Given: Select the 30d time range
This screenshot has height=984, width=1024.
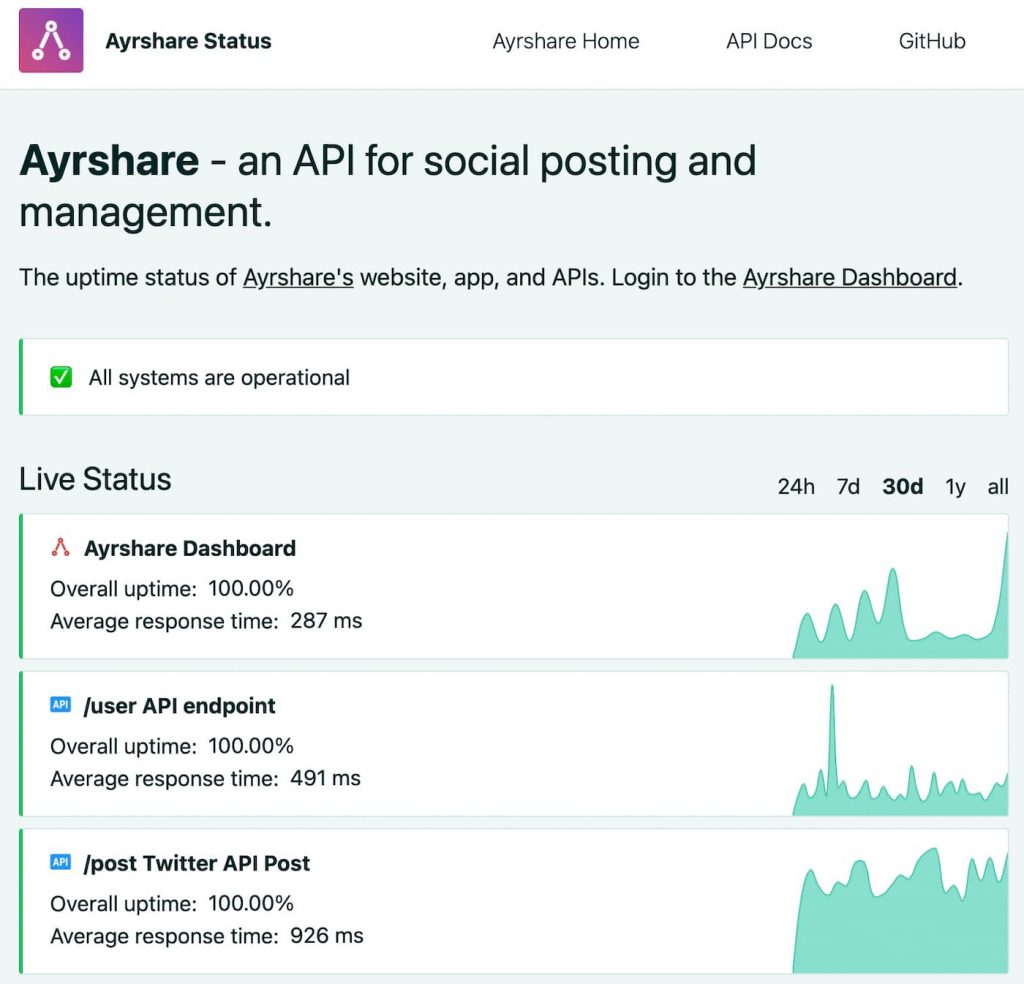Looking at the screenshot, I should point(903,486).
